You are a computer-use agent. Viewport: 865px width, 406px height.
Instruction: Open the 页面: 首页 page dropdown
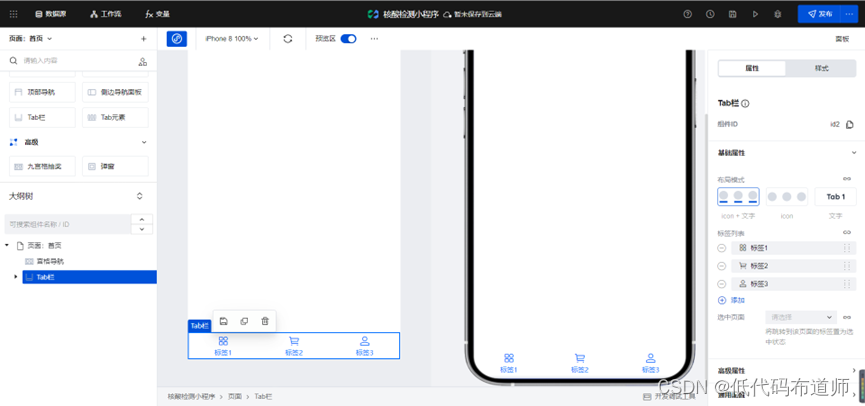click(x=31, y=39)
